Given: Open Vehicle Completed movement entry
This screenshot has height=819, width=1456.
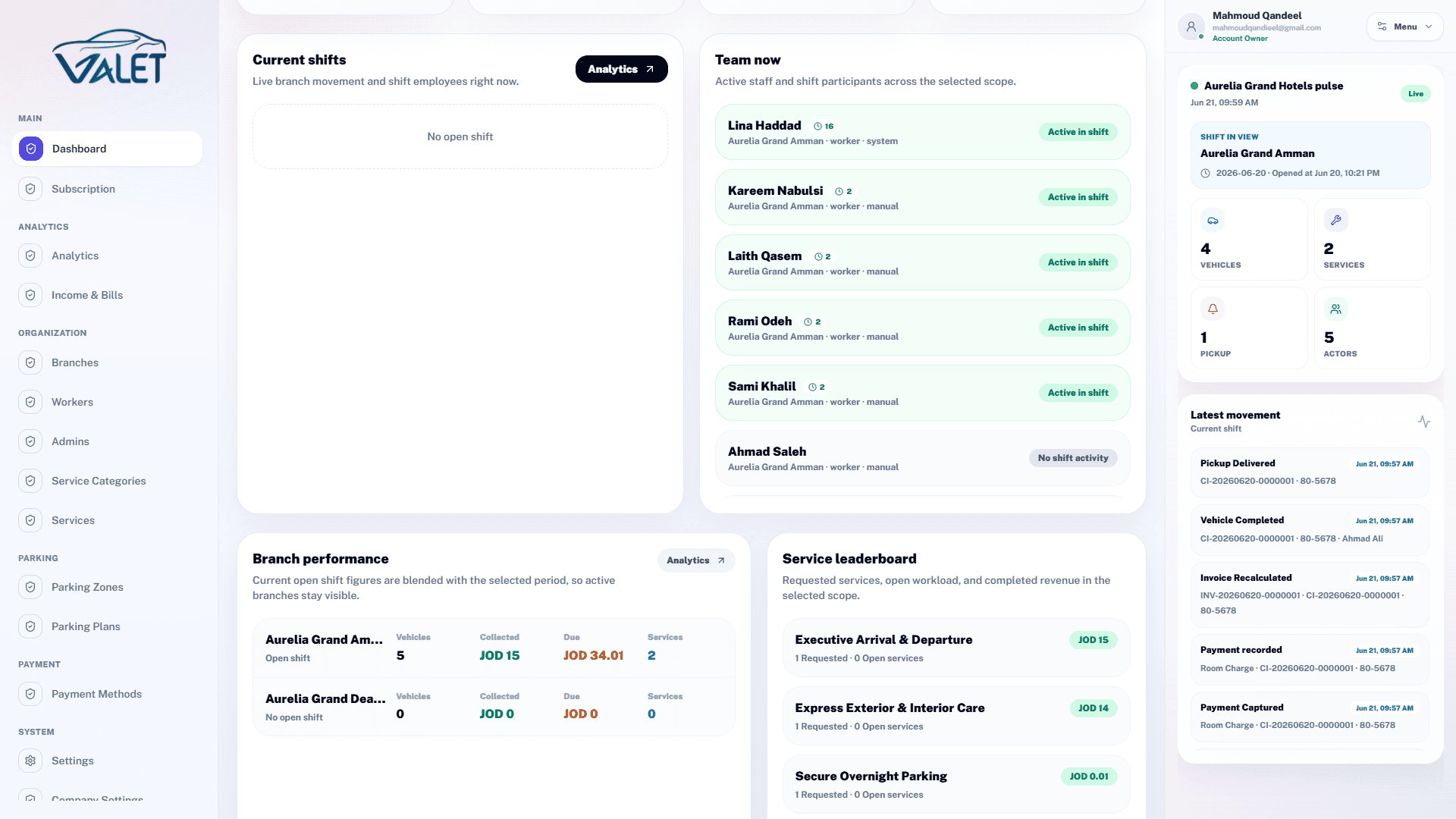Looking at the screenshot, I should (1310, 529).
